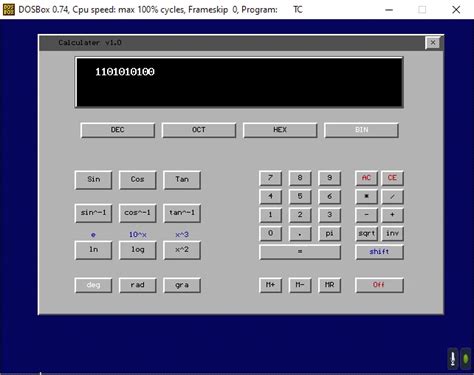Click the Sin function button
This screenshot has width=474, height=375.
tap(94, 180)
